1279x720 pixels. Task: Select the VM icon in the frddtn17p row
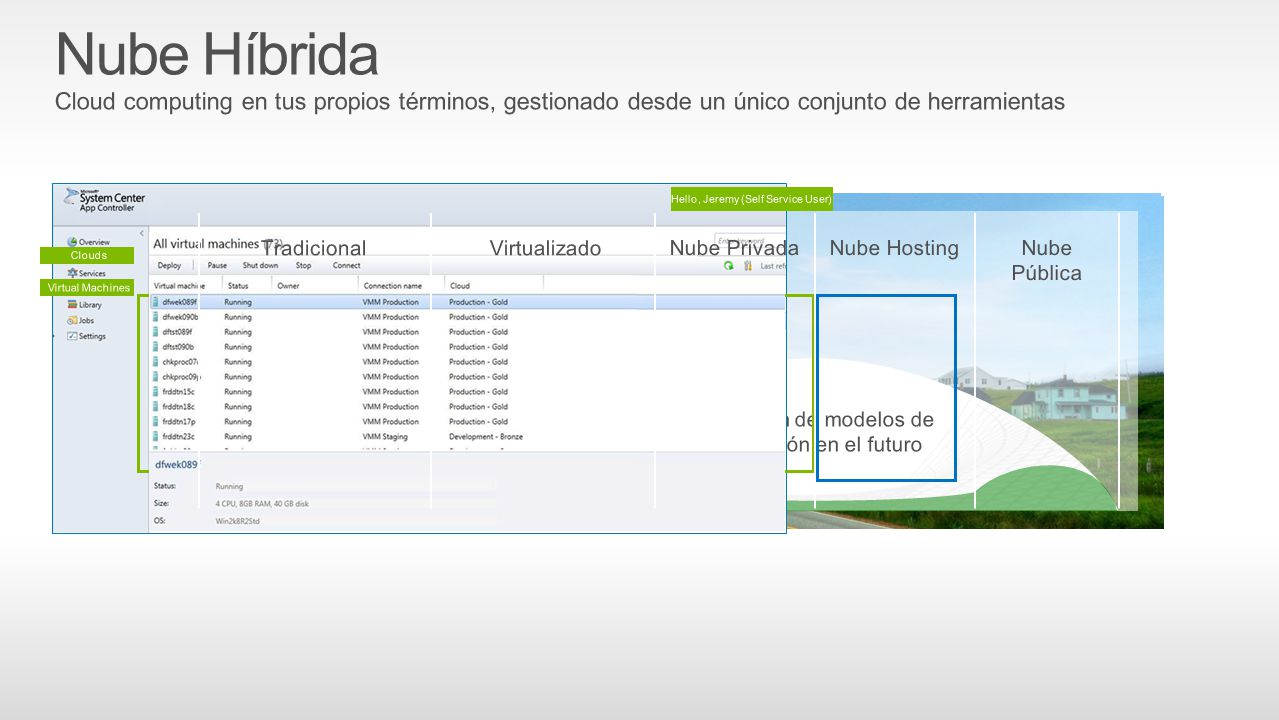(156, 422)
